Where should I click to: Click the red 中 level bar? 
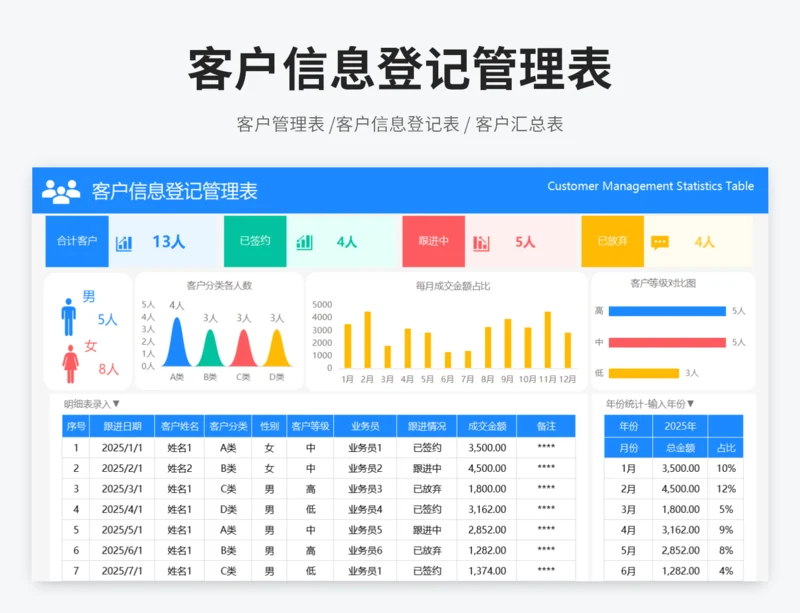[x=667, y=342]
